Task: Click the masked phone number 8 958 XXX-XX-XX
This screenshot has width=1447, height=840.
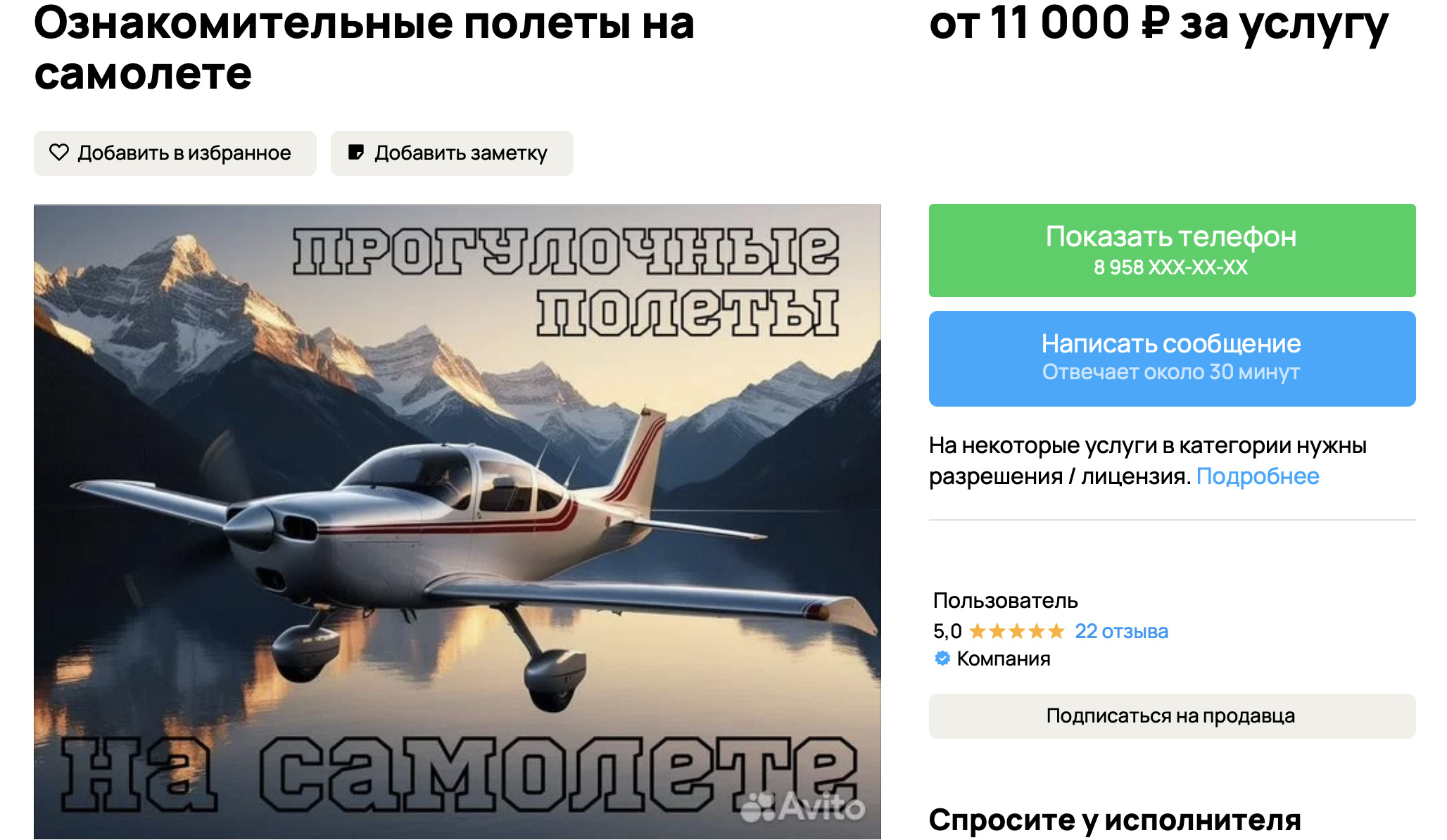Action: click(1170, 267)
